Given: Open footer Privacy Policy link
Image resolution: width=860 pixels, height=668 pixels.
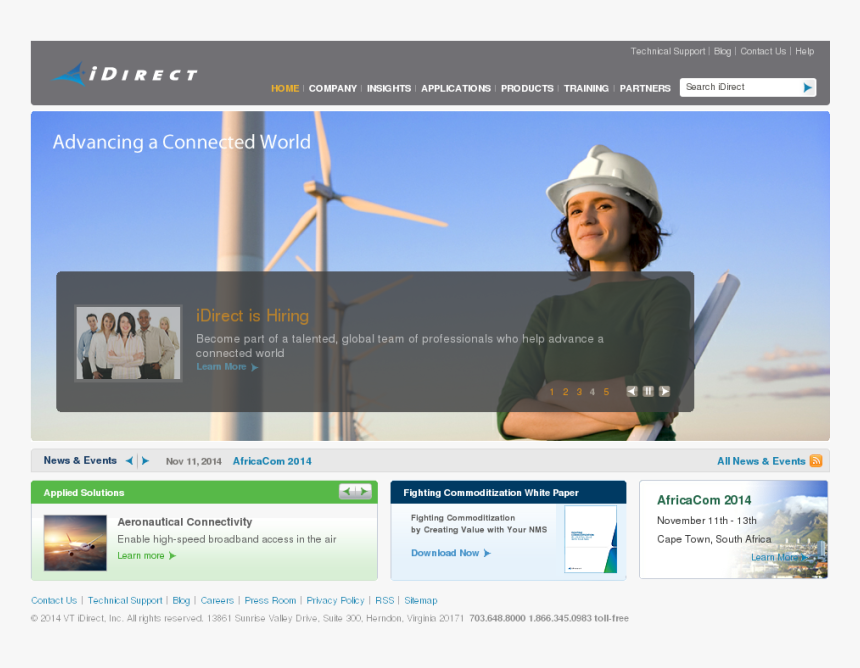Looking at the screenshot, I should coord(335,601).
